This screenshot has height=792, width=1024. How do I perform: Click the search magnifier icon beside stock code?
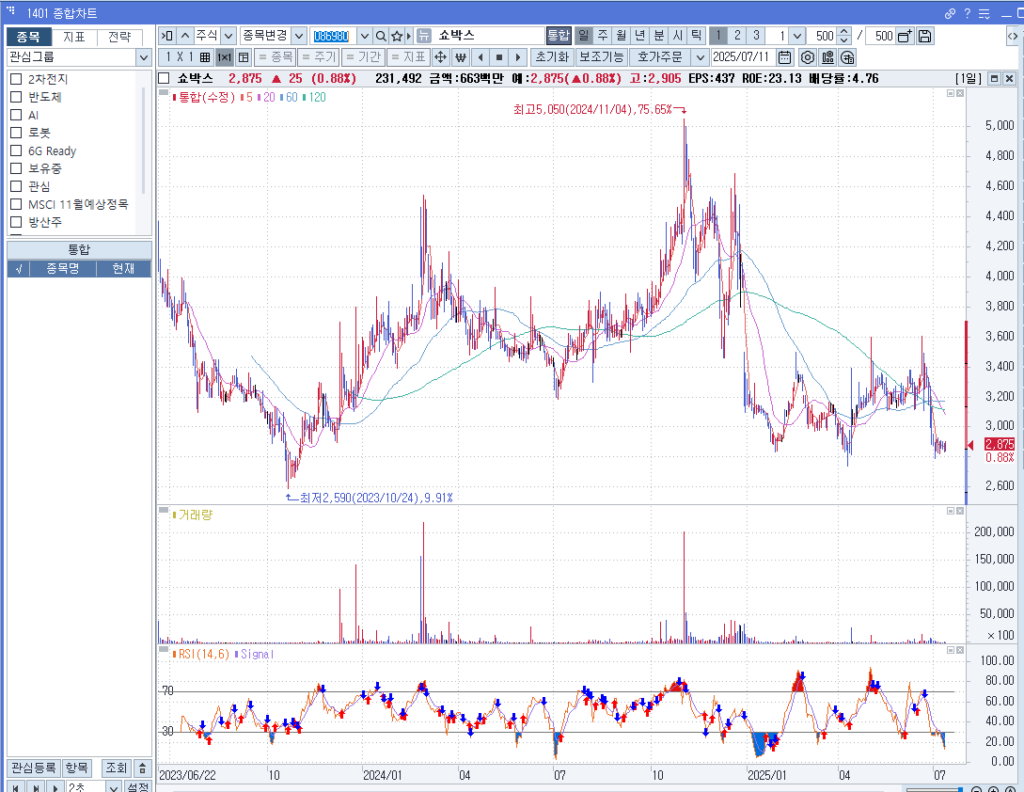point(381,36)
